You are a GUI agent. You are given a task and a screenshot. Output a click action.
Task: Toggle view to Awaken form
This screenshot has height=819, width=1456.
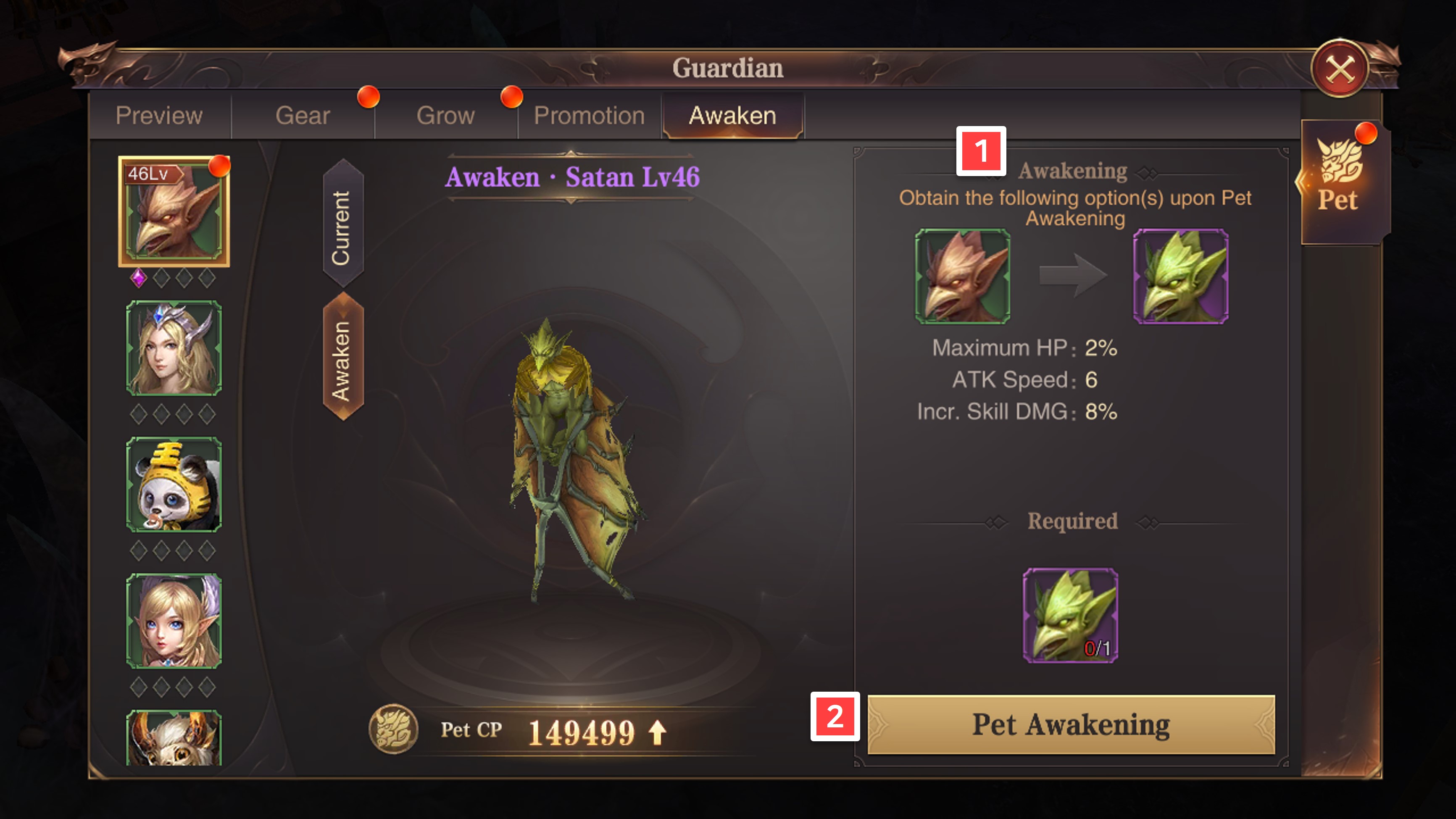point(342,357)
